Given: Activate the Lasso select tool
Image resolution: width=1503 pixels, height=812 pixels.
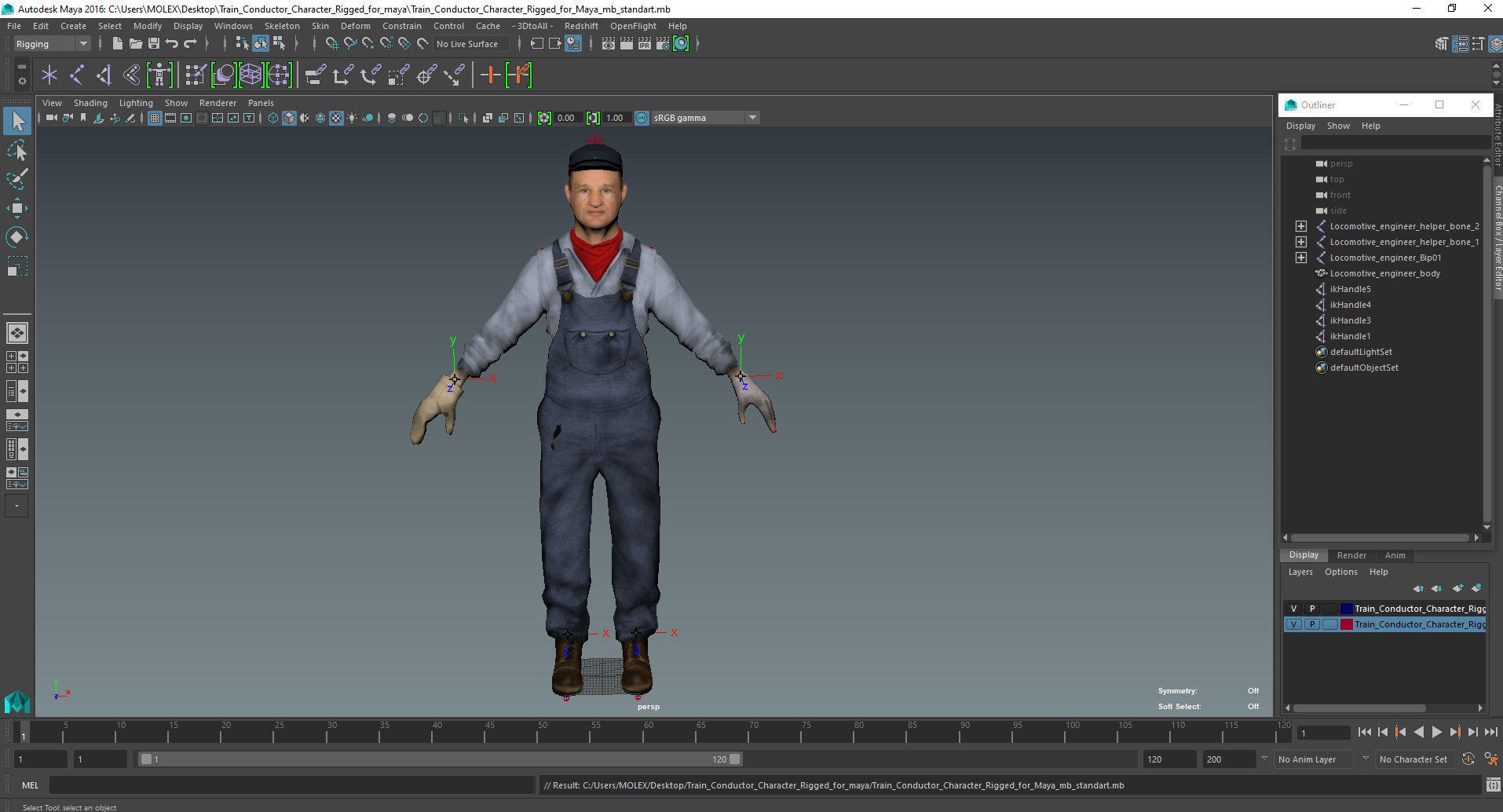Looking at the screenshot, I should (x=17, y=150).
